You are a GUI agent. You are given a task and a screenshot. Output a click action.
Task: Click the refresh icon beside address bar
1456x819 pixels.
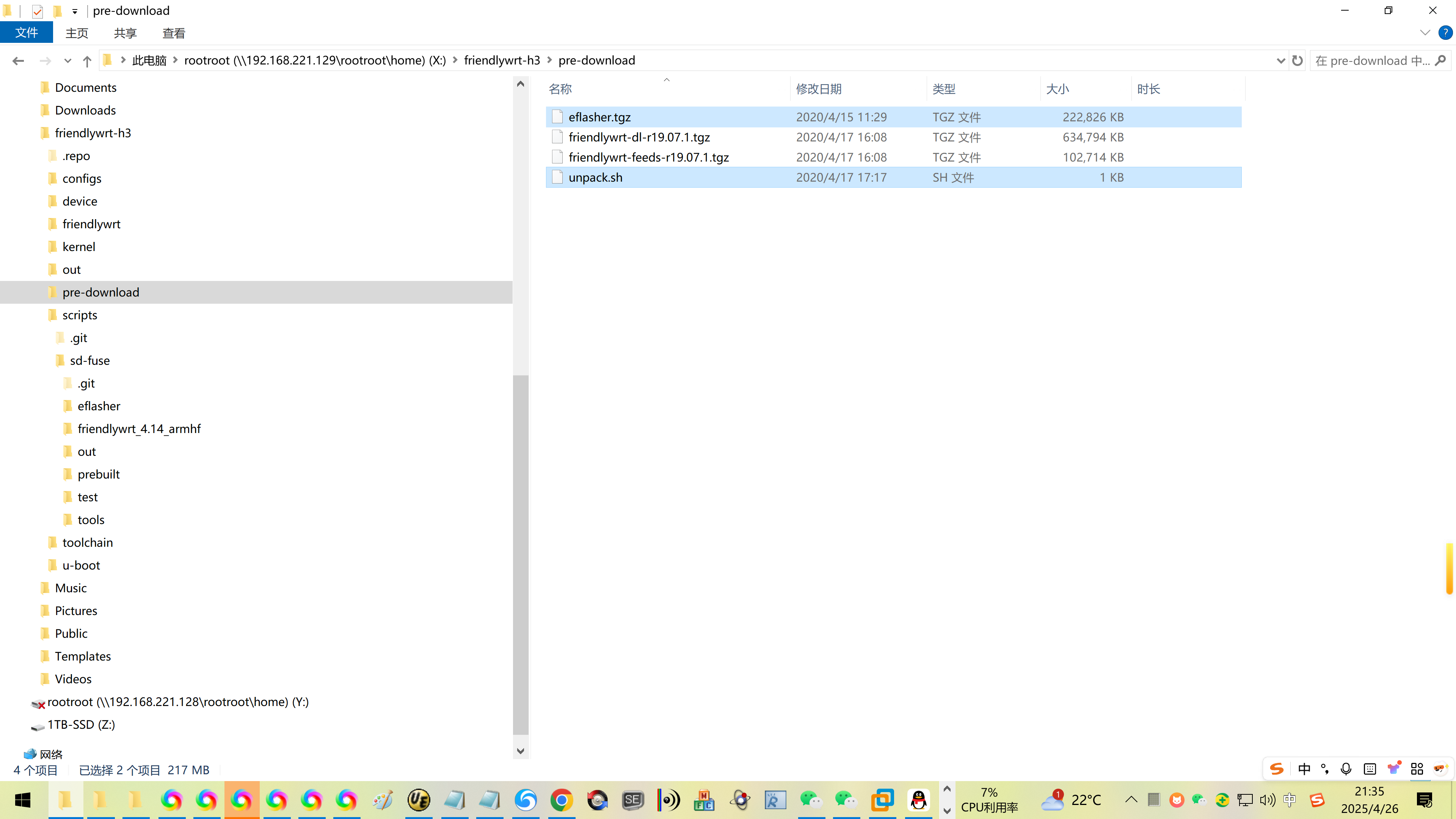pos(1297,61)
